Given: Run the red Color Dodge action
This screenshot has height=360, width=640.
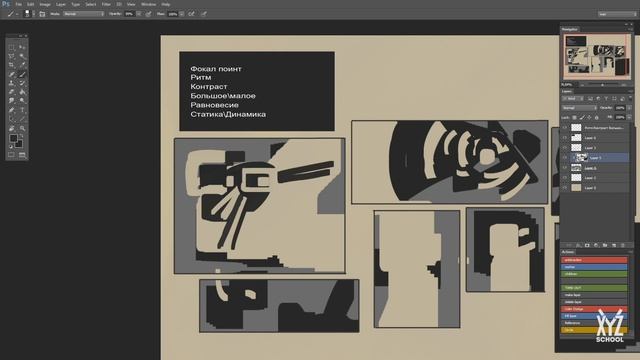Looking at the screenshot, I should tap(594, 309).
